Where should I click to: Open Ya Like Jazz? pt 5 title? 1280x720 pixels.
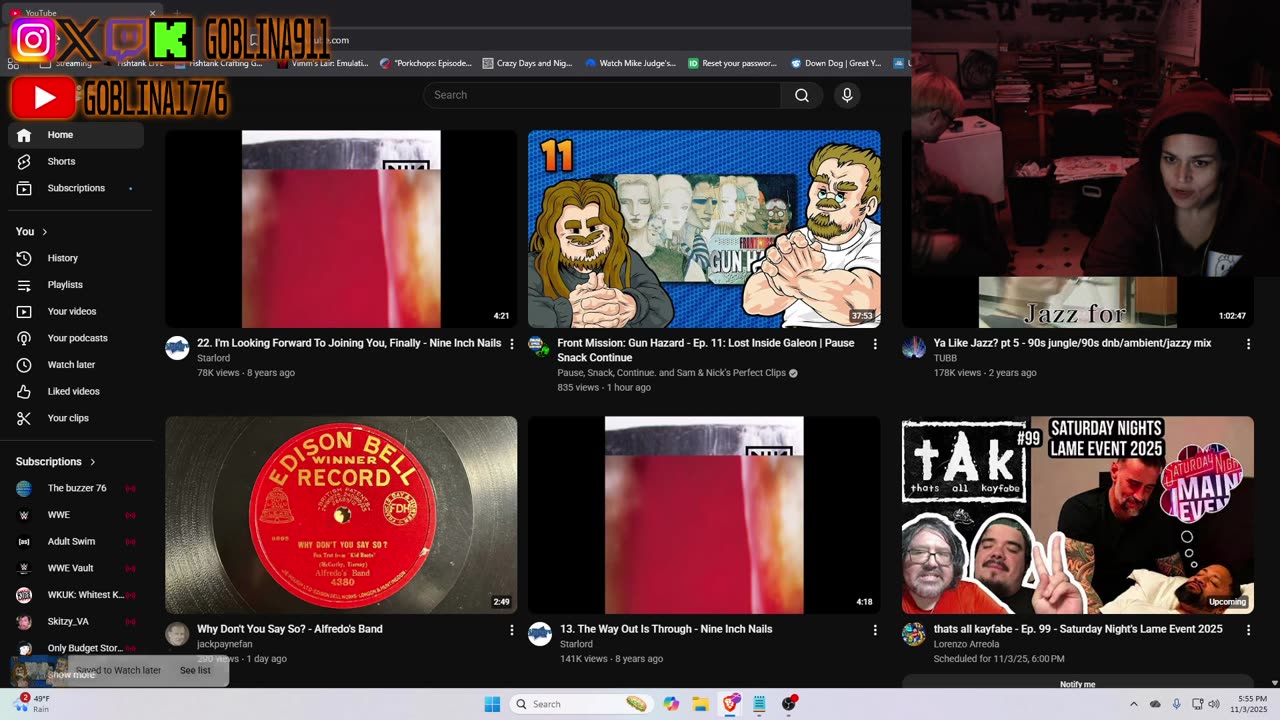tap(1072, 343)
